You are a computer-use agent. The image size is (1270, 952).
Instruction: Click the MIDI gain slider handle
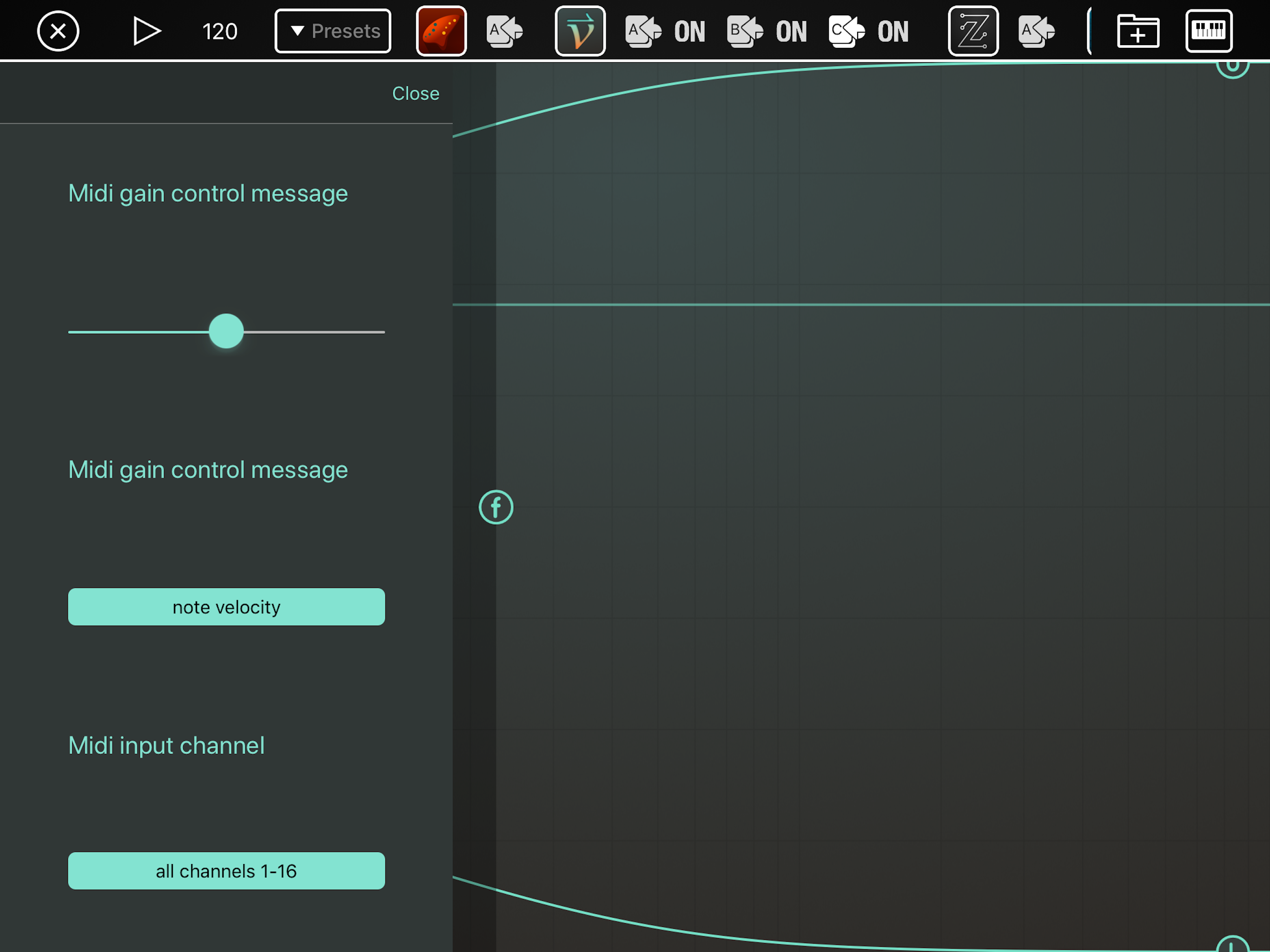[x=226, y=331]
